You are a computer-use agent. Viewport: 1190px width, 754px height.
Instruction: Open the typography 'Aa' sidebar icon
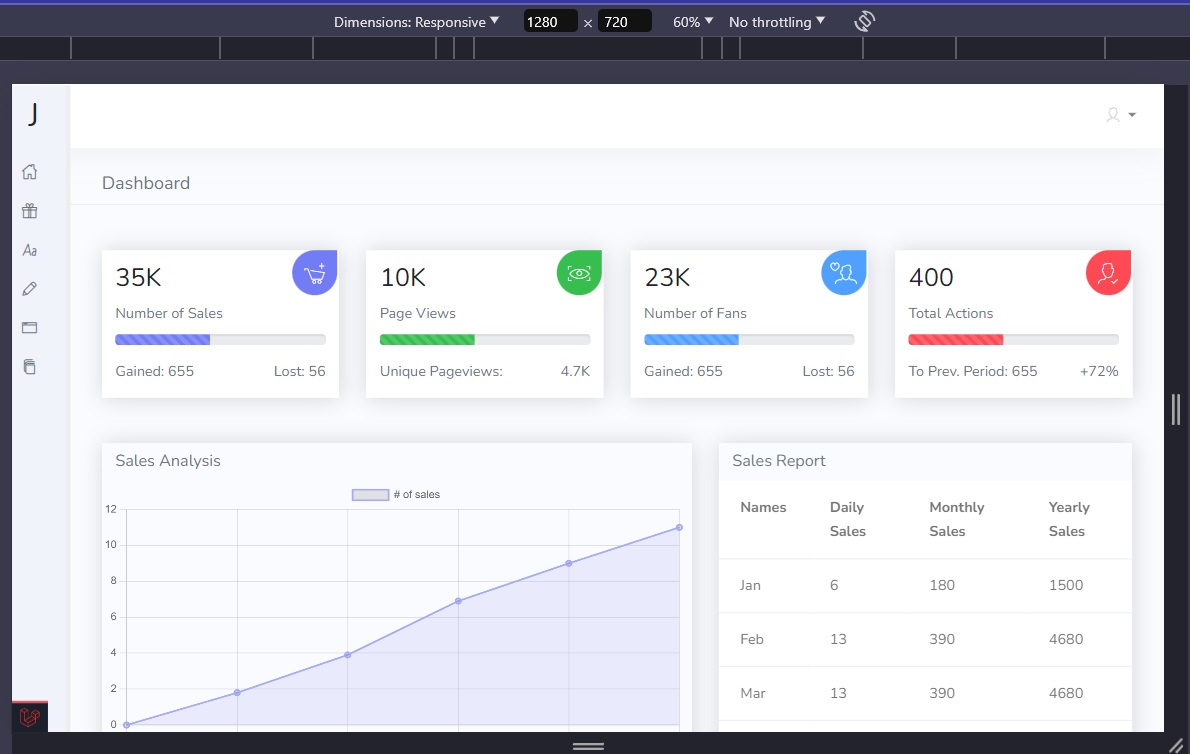coord(30,250)
